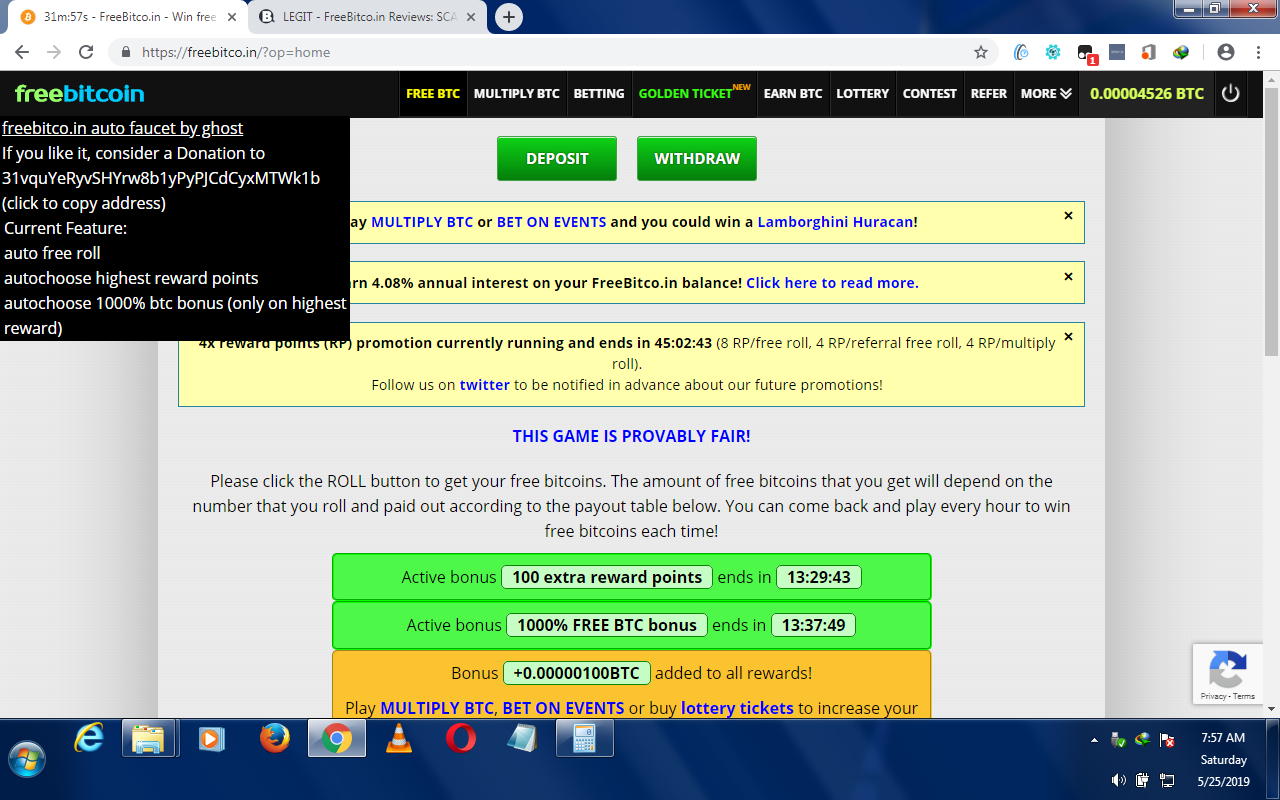Click the page vertical scrollbar thumb
1280x800 pixels.
[1271, 224]
